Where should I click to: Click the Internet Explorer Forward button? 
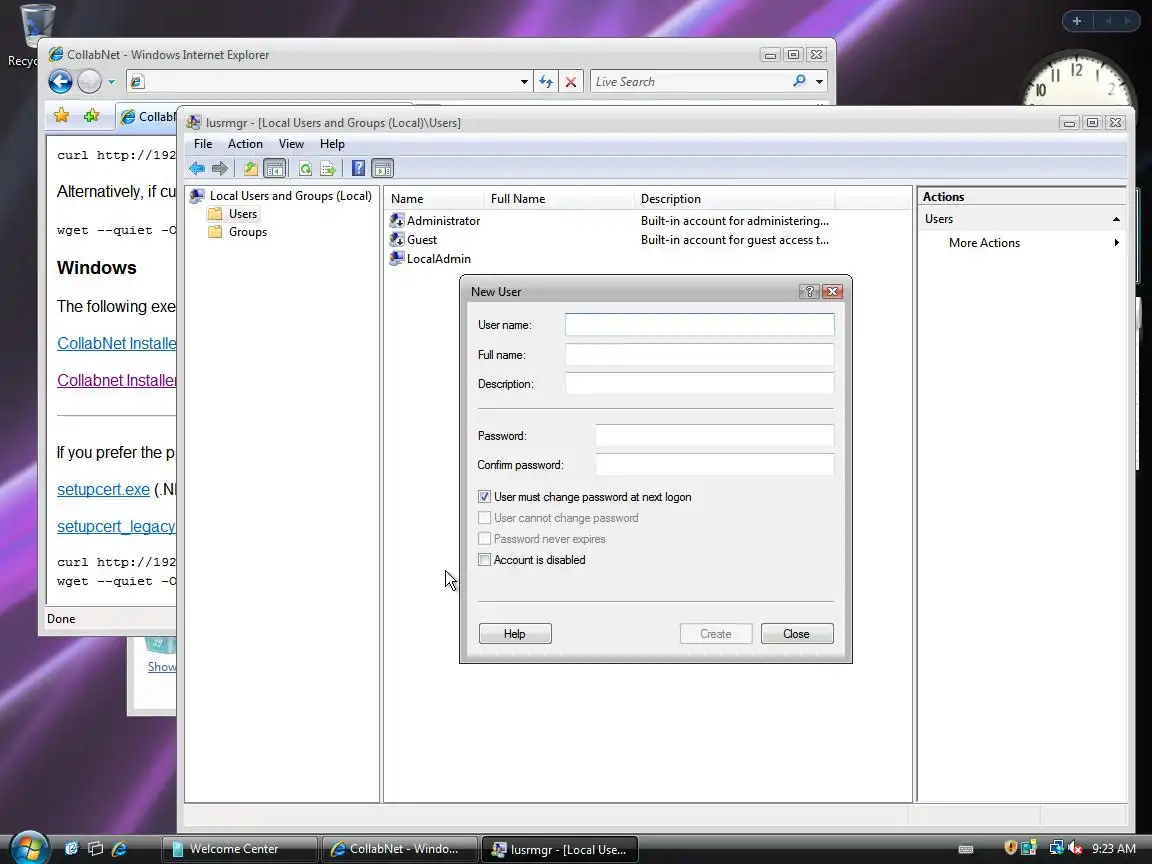coord(89,81)
